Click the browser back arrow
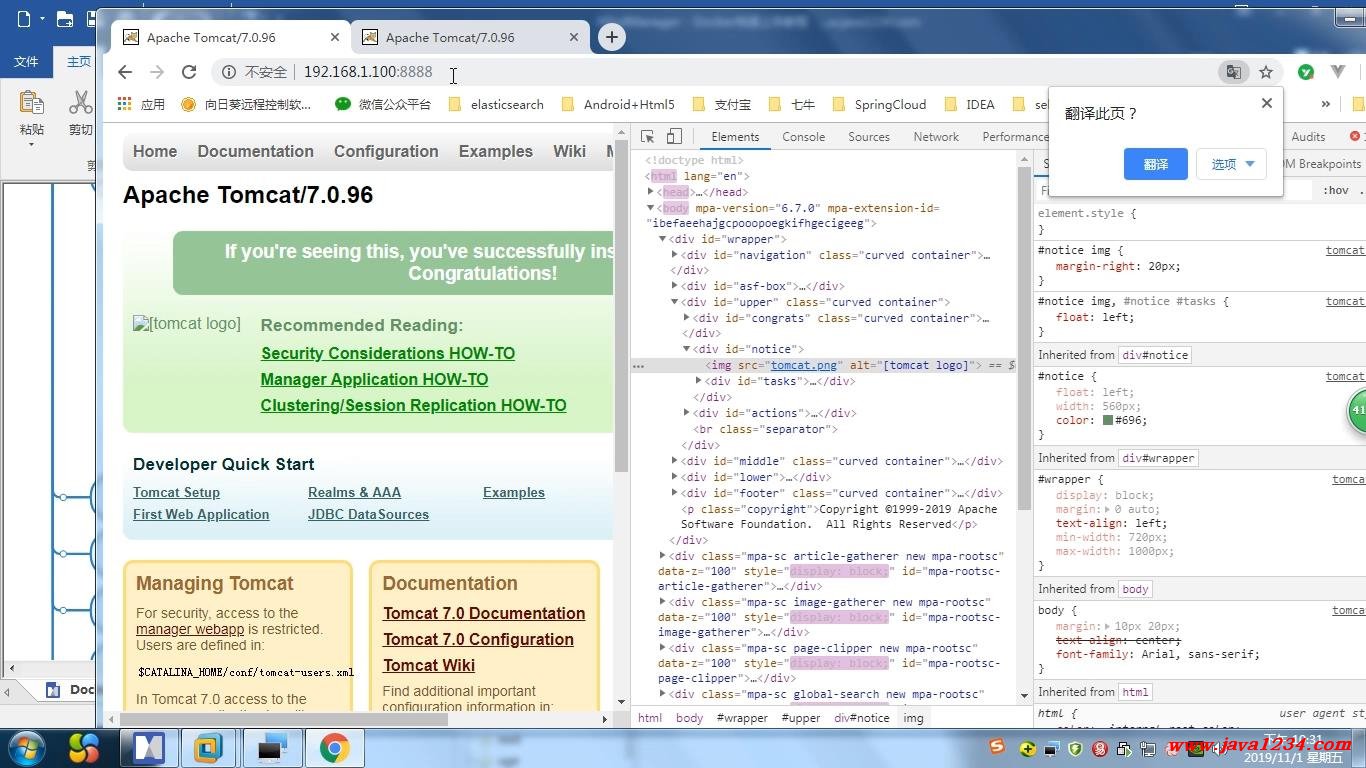 pyautogui.click(x=125, y=72)
